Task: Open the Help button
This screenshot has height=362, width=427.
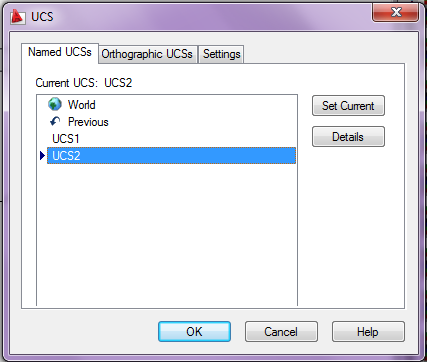Action: (x=368, y=332)
